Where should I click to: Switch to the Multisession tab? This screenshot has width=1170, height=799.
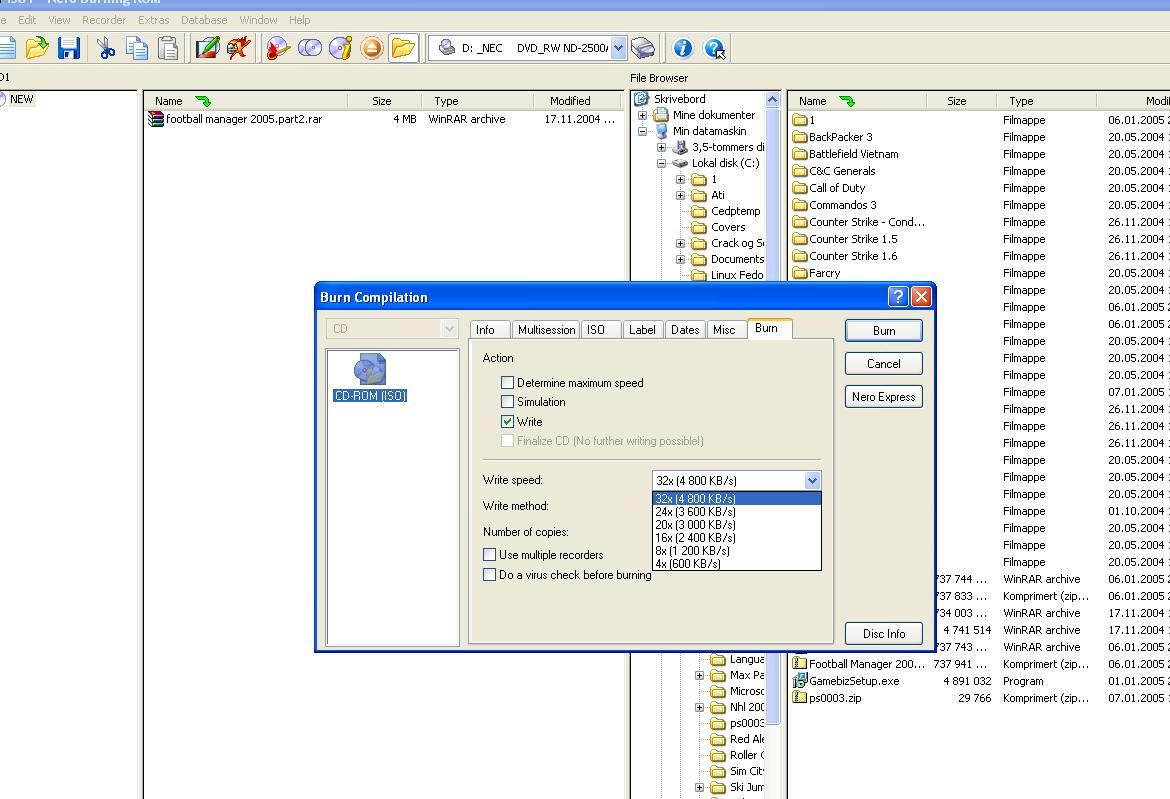(x=546, y=330)
